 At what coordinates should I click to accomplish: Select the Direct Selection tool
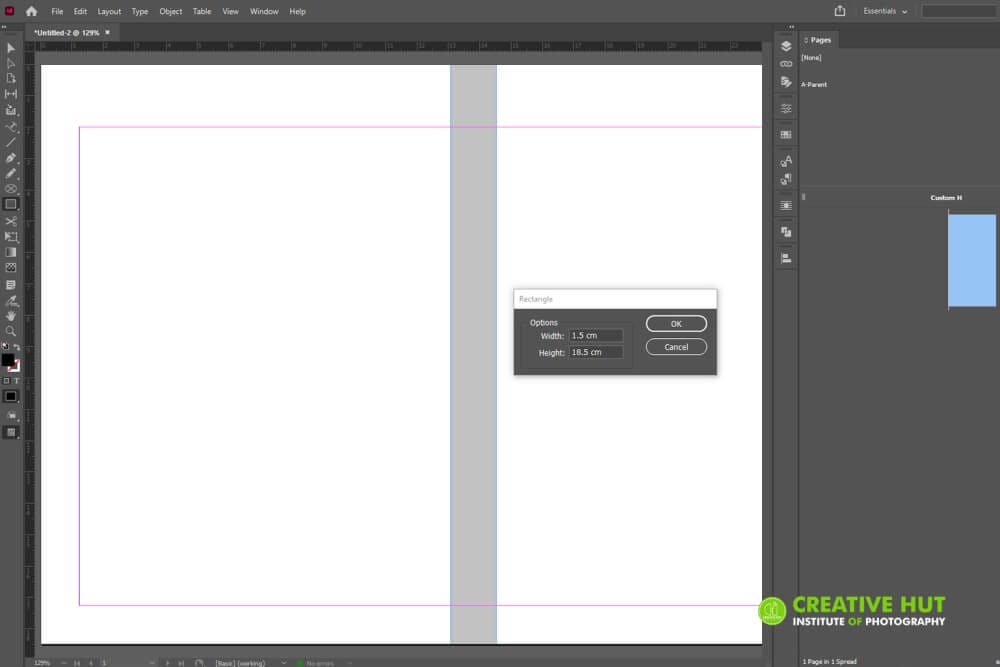(x=11, y=63)
